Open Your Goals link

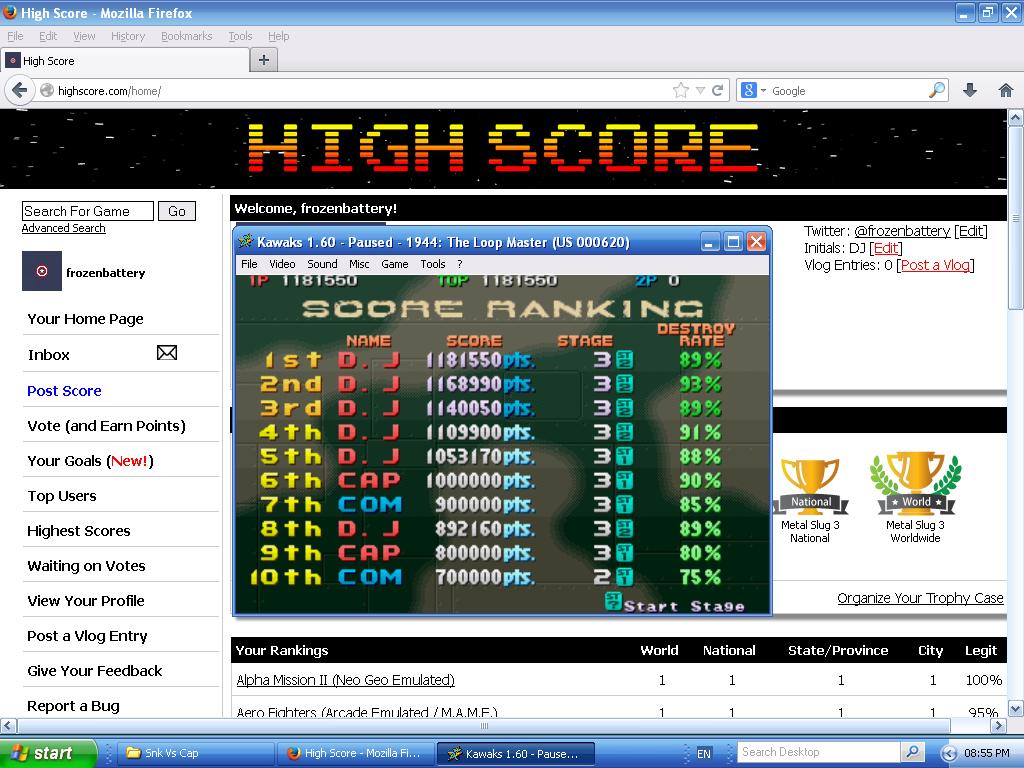pyautogui.click(x=90, y=461)
